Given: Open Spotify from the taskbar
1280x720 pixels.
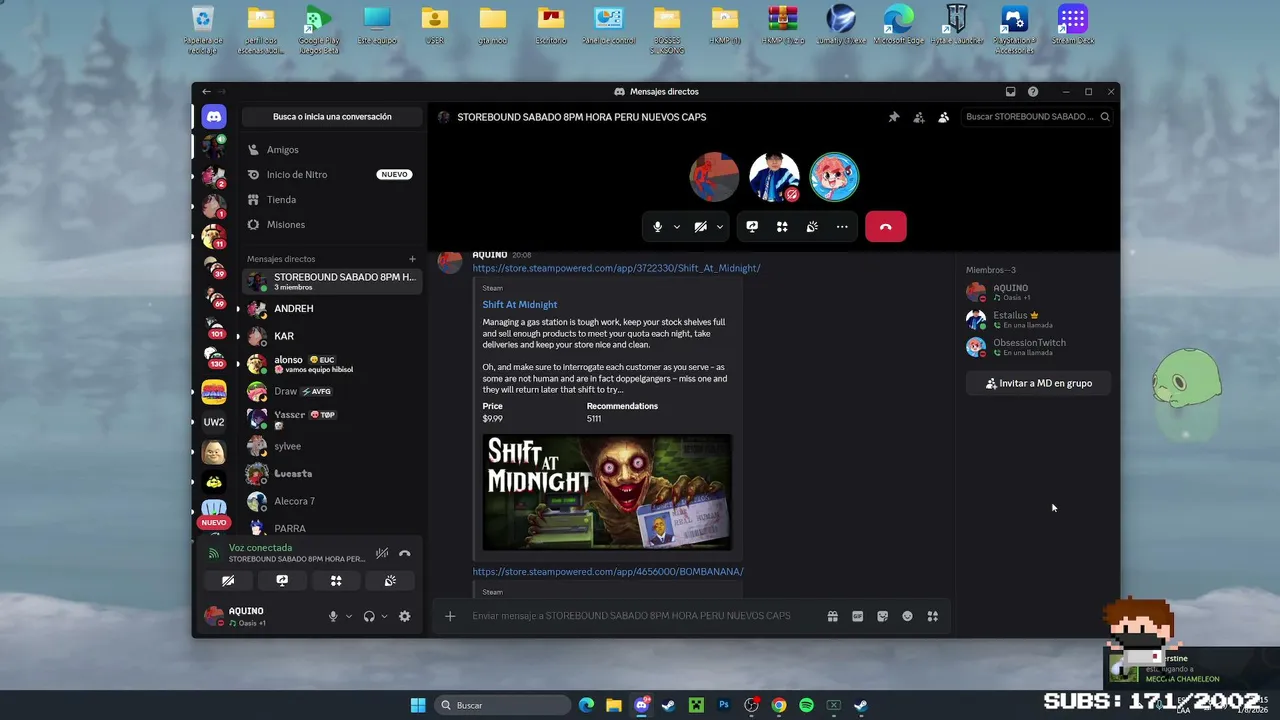Looking at the screenshot, I should [x=806, y=705].
